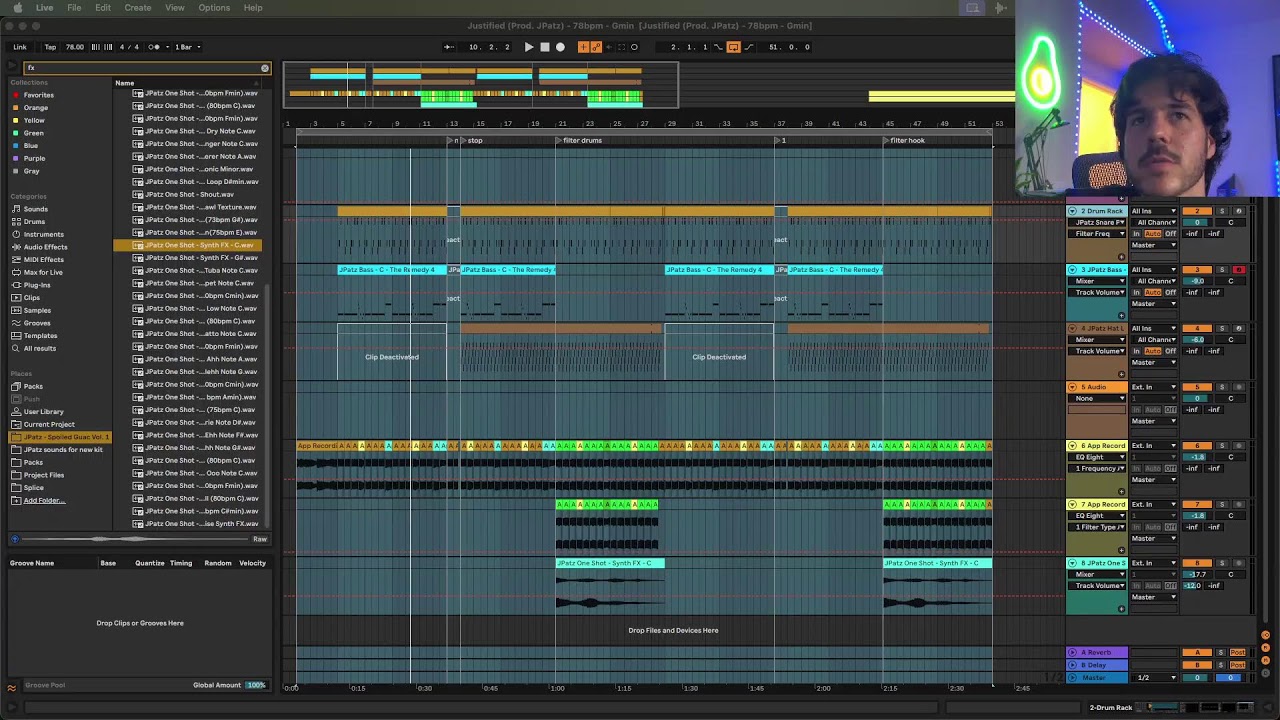The width and height of the screenshot is (1280, 720).
Task: Open the Master 1/2 output dropdown
Action: 1154,678
